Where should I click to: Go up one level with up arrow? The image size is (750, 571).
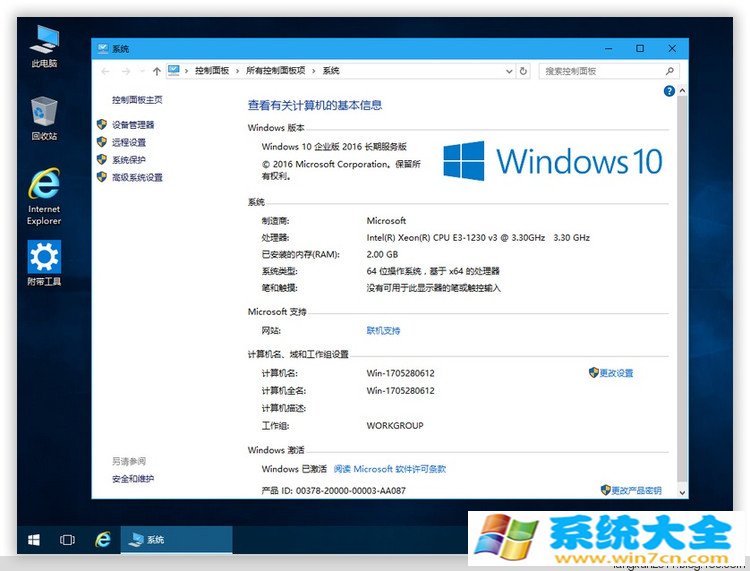click(157, 71)
